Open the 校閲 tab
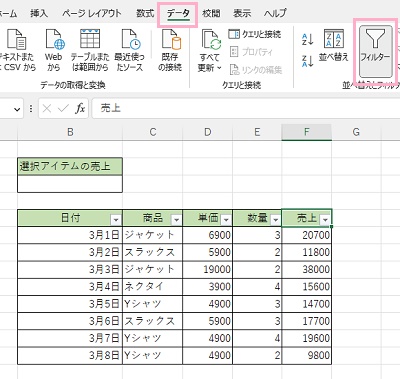The height and width of the screenshot is (379, 400). click(x=211, y=13)
